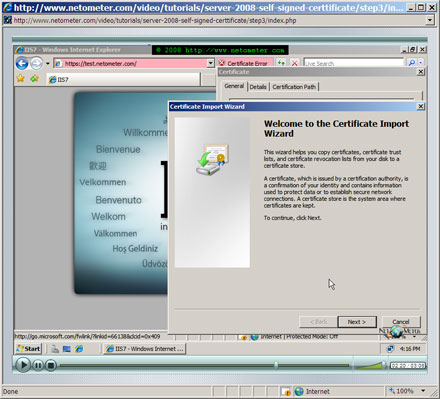Click the Welkom text on IIS7 page

[x=109, y=217]
